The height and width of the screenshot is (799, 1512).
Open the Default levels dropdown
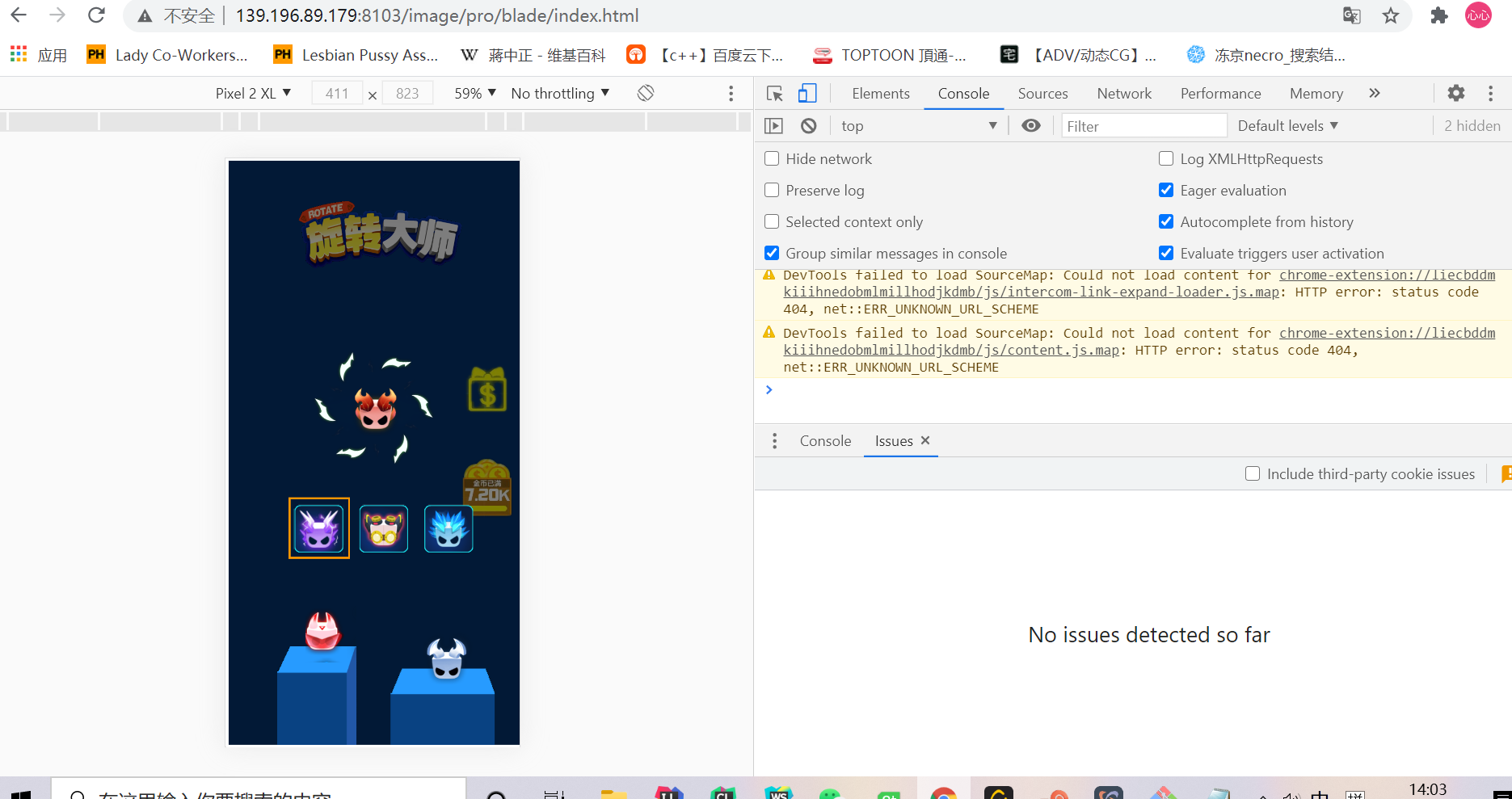(x=1287, y=125)
